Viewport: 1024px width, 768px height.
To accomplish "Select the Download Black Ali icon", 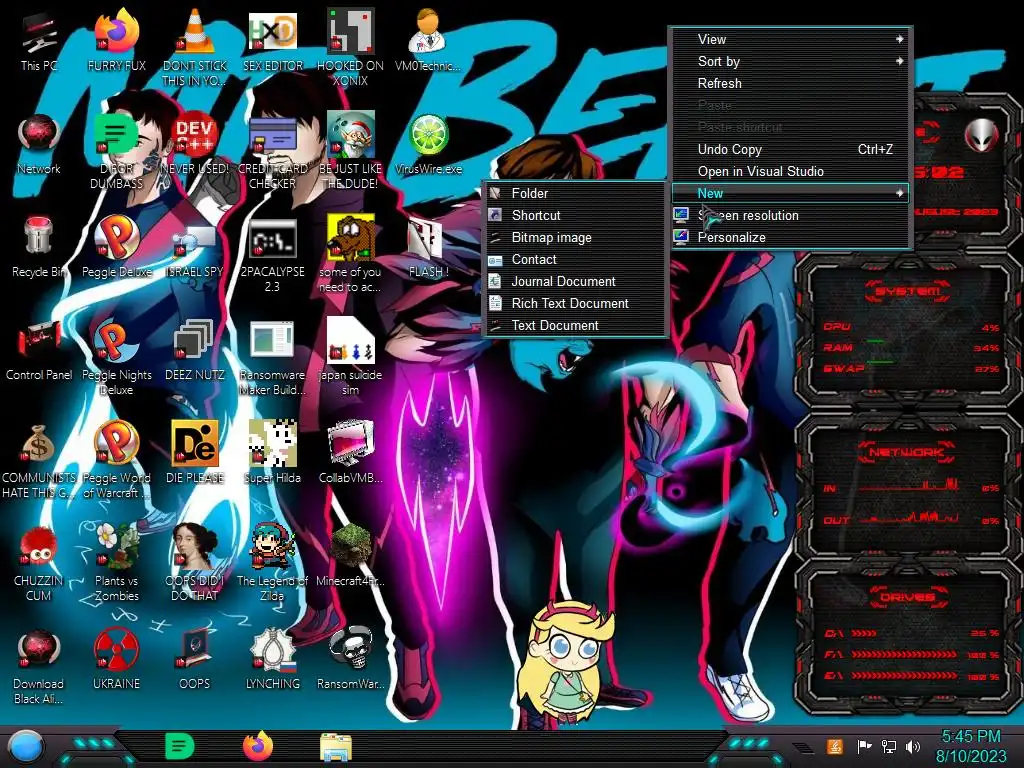I will (x=39, y=666).
